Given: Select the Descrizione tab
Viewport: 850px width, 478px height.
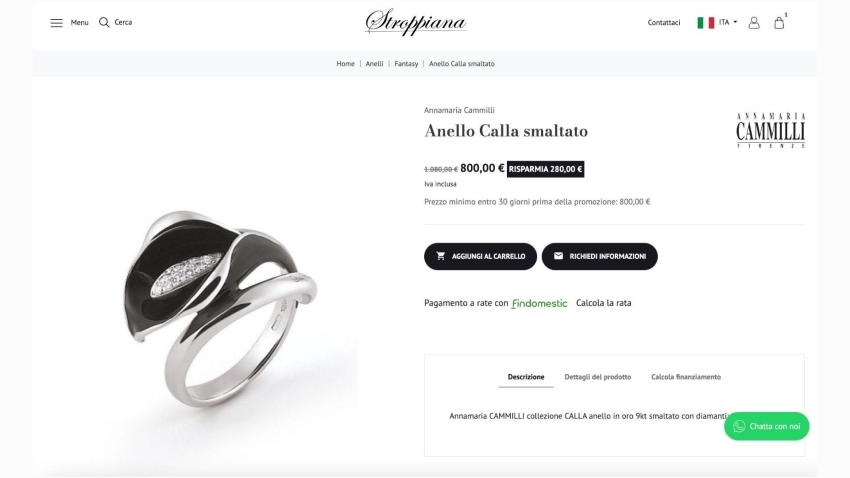Looking at the screenshot, I should tap(525, 377).
